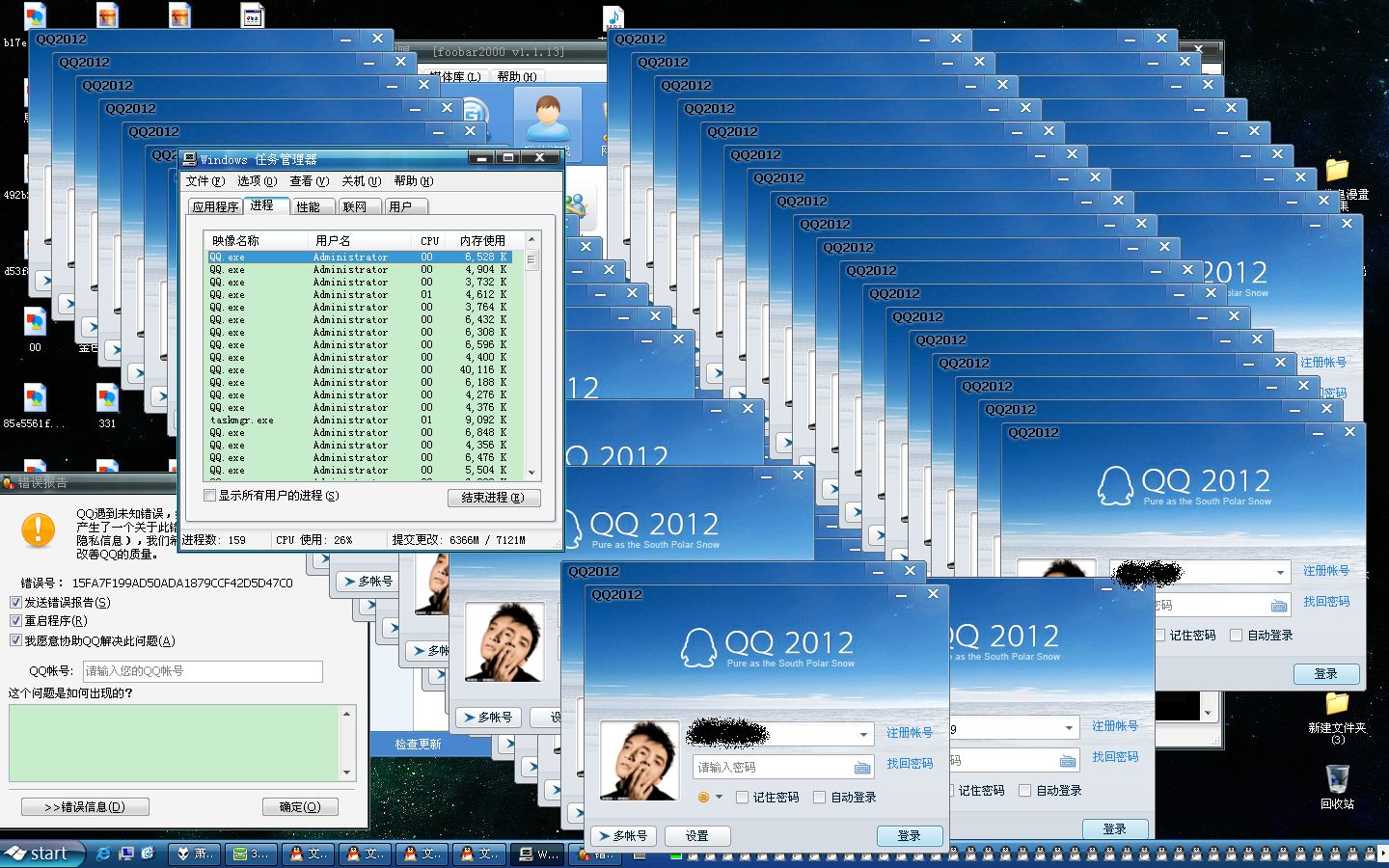Expand account dropdown beside upper 注册帐号 link
This screenshot has height=868, width=1389.
coord(1280,573)
